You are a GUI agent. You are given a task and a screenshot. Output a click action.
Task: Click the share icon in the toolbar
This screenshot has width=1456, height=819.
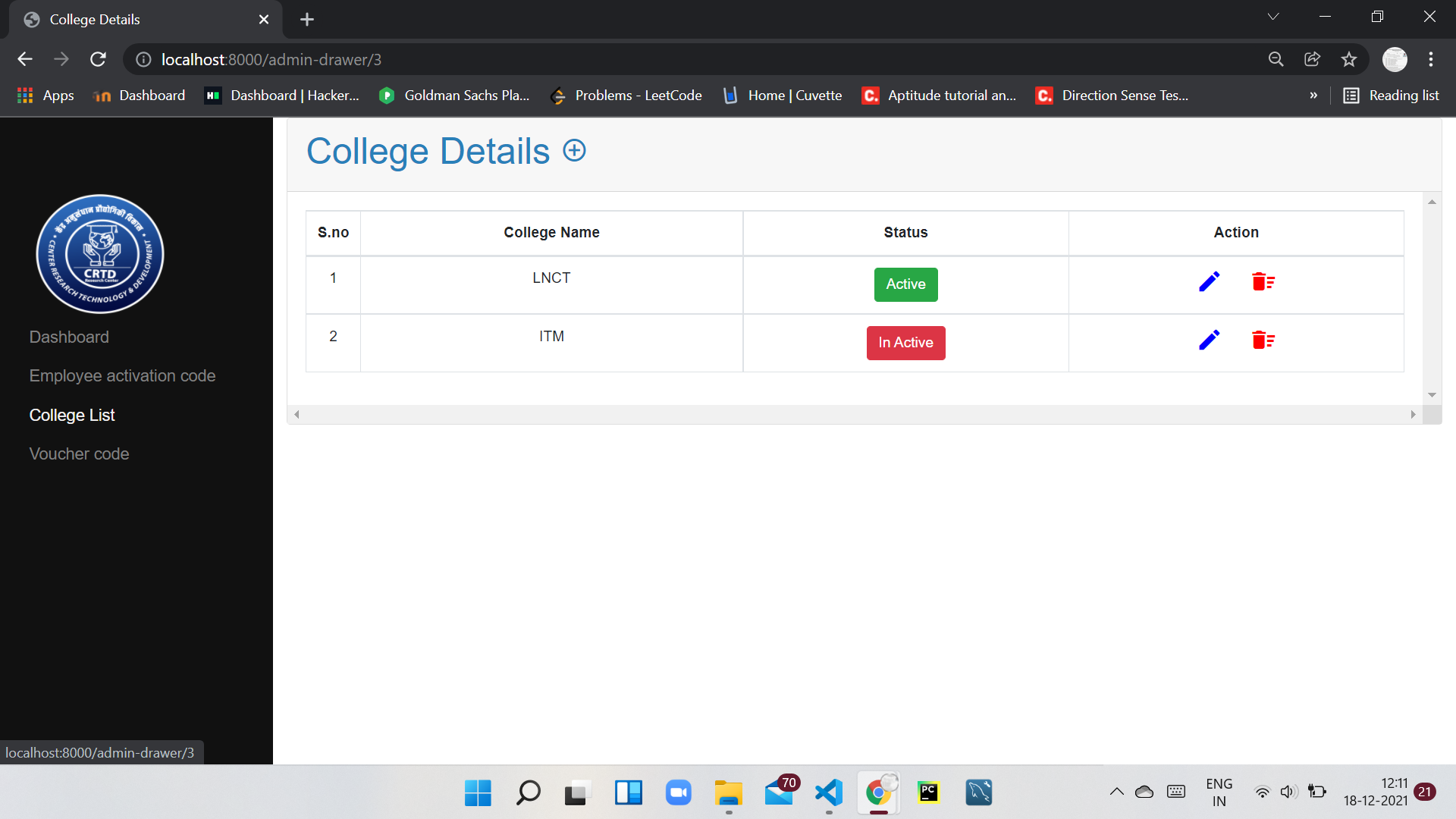1313,59
